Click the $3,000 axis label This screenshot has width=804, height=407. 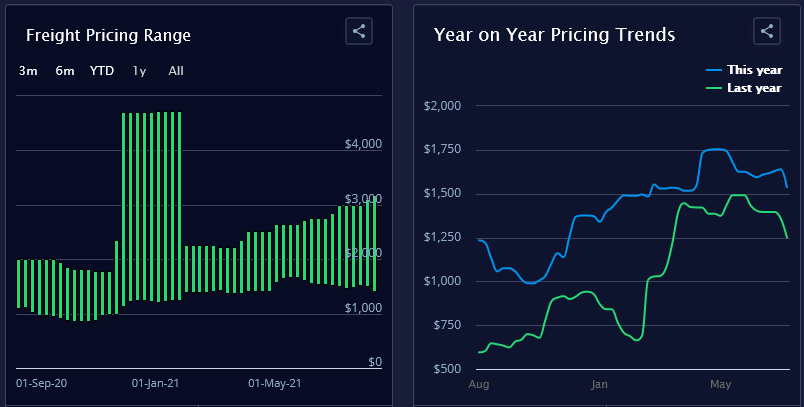(x=364, y=199)
